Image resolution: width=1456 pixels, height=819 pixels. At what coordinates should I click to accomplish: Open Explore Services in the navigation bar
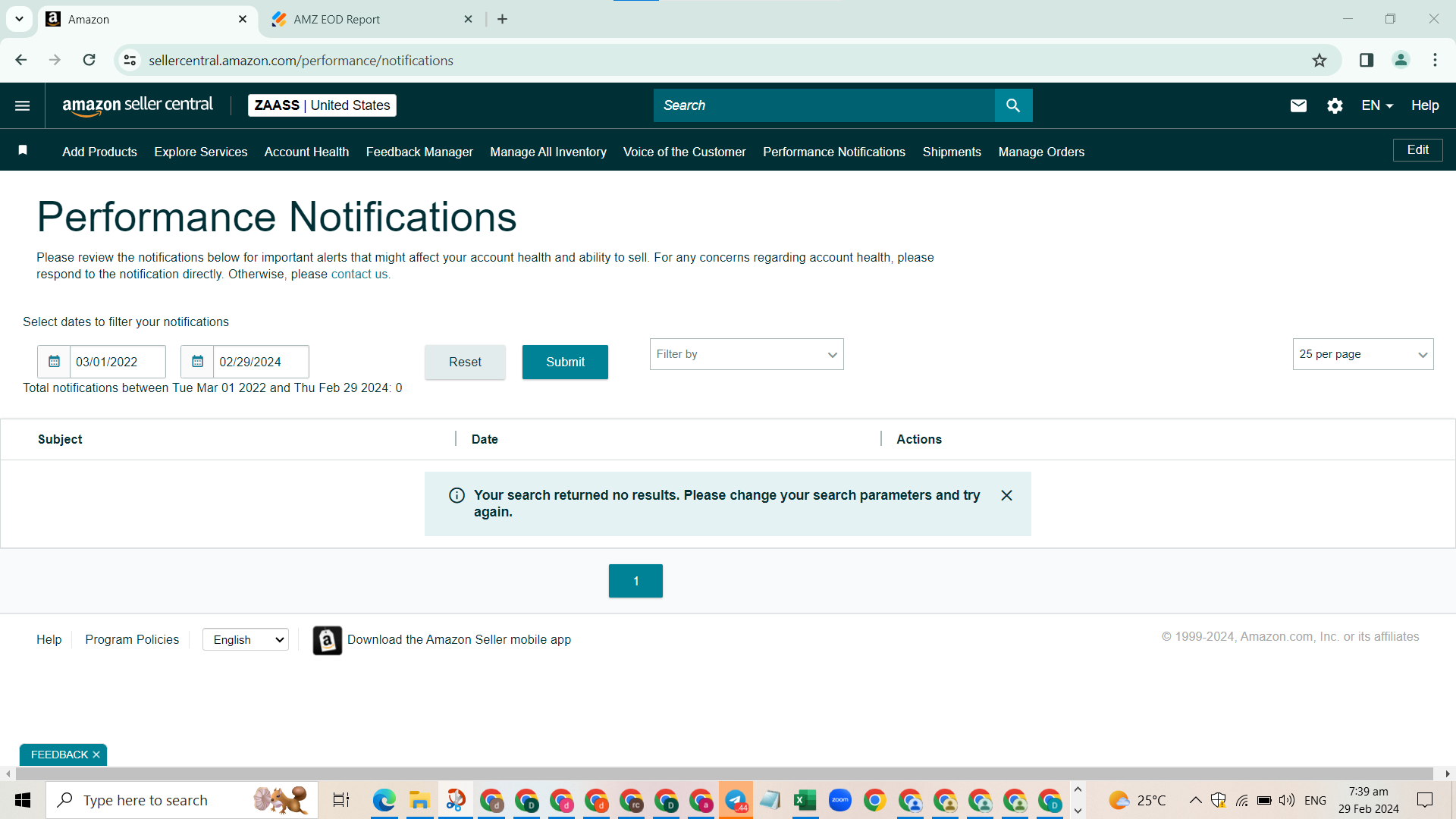click(201, 152)
